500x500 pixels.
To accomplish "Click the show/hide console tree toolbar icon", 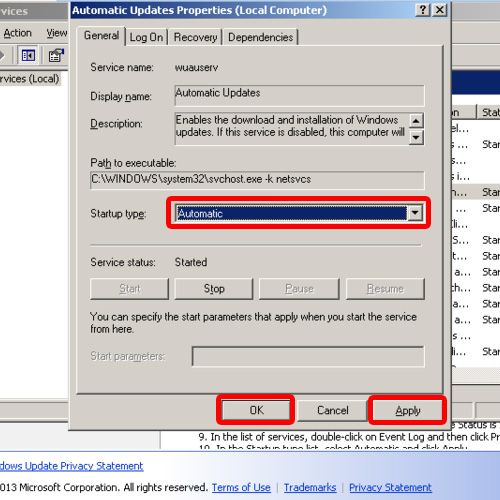I will pos(28,55).
